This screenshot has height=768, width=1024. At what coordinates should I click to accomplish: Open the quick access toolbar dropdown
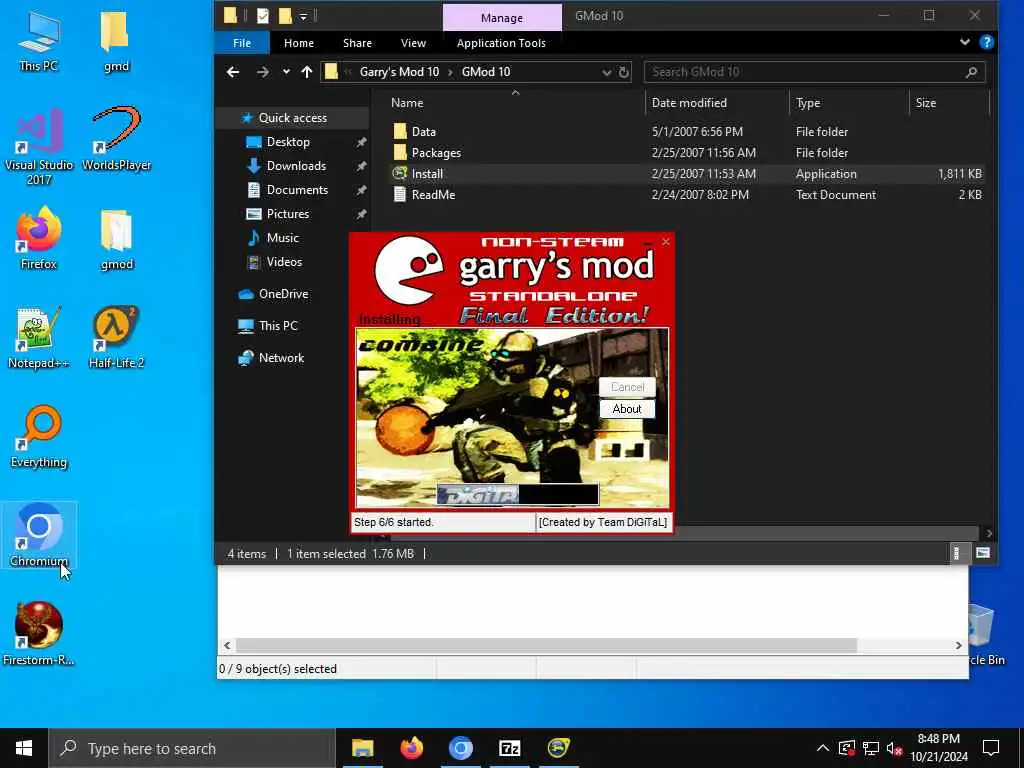click(304, 16)
